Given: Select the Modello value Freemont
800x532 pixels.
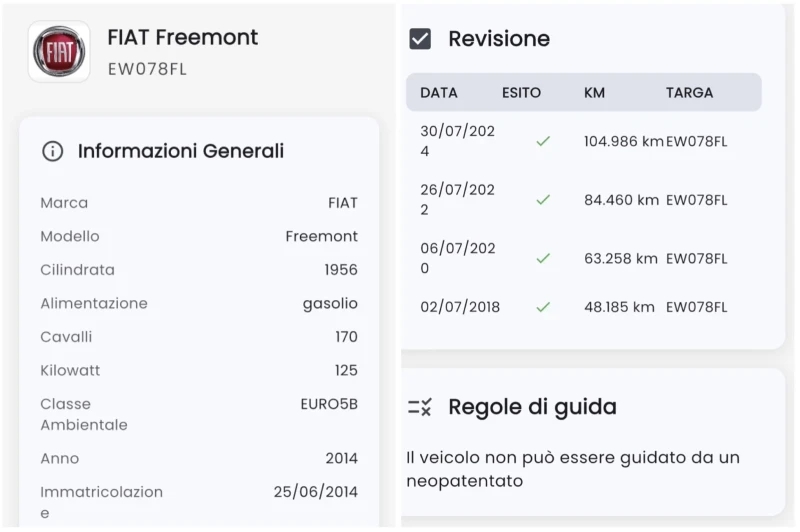Looking at the screenshot, I should click(321, 236).
